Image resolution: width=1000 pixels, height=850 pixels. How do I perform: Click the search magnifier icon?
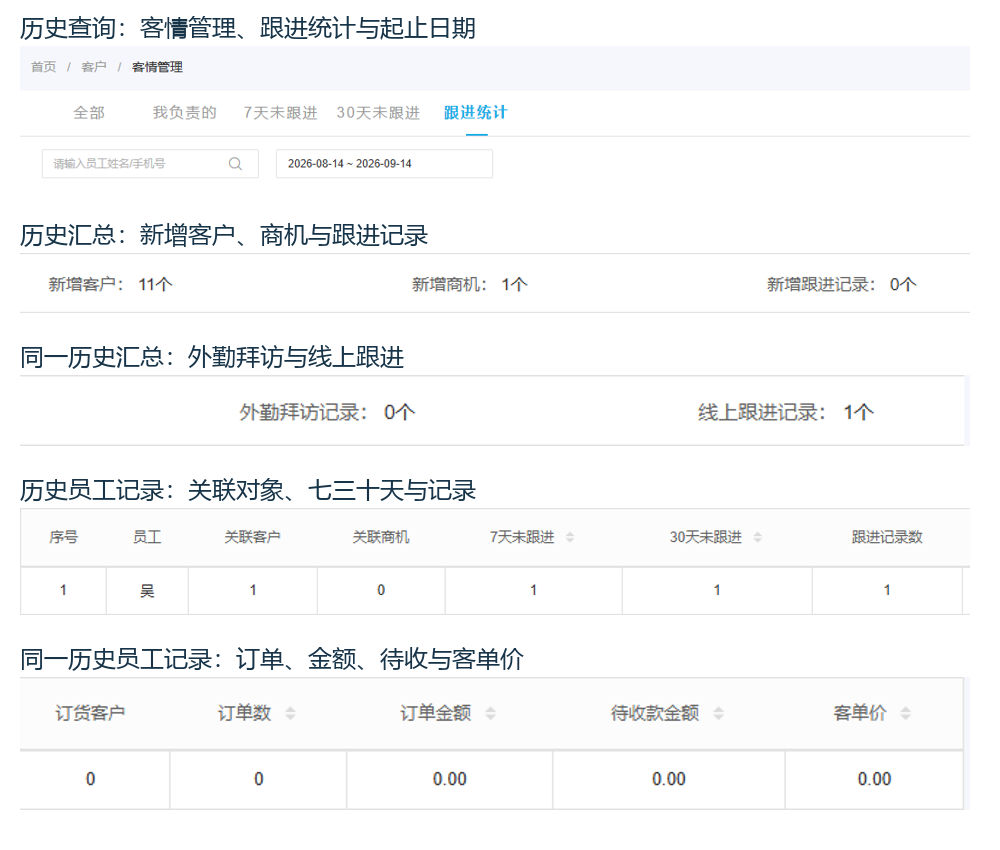[235, 164]
